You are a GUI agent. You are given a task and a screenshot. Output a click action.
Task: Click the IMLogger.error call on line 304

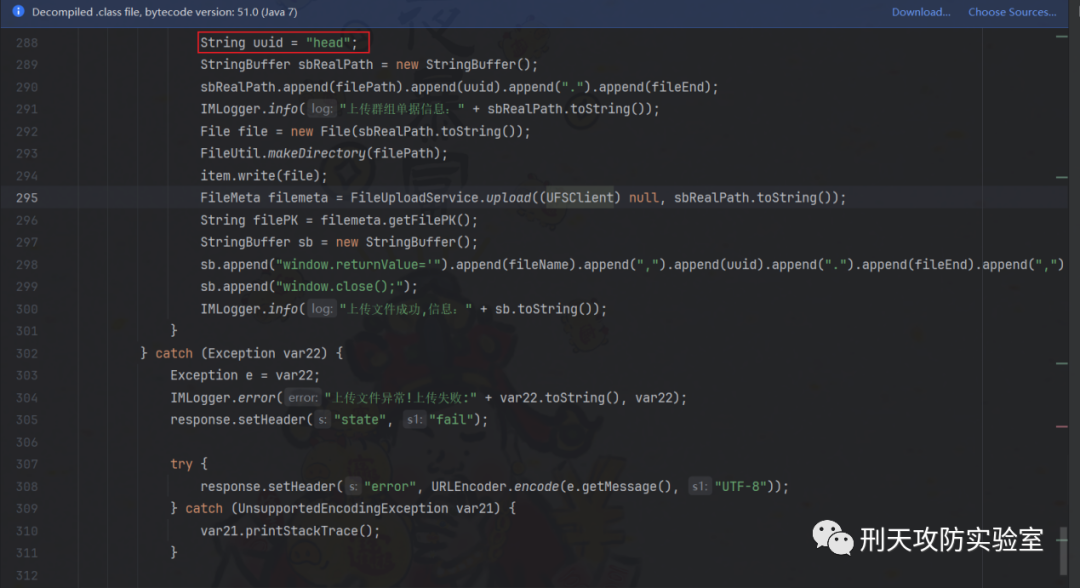click(x=428, y=397)
